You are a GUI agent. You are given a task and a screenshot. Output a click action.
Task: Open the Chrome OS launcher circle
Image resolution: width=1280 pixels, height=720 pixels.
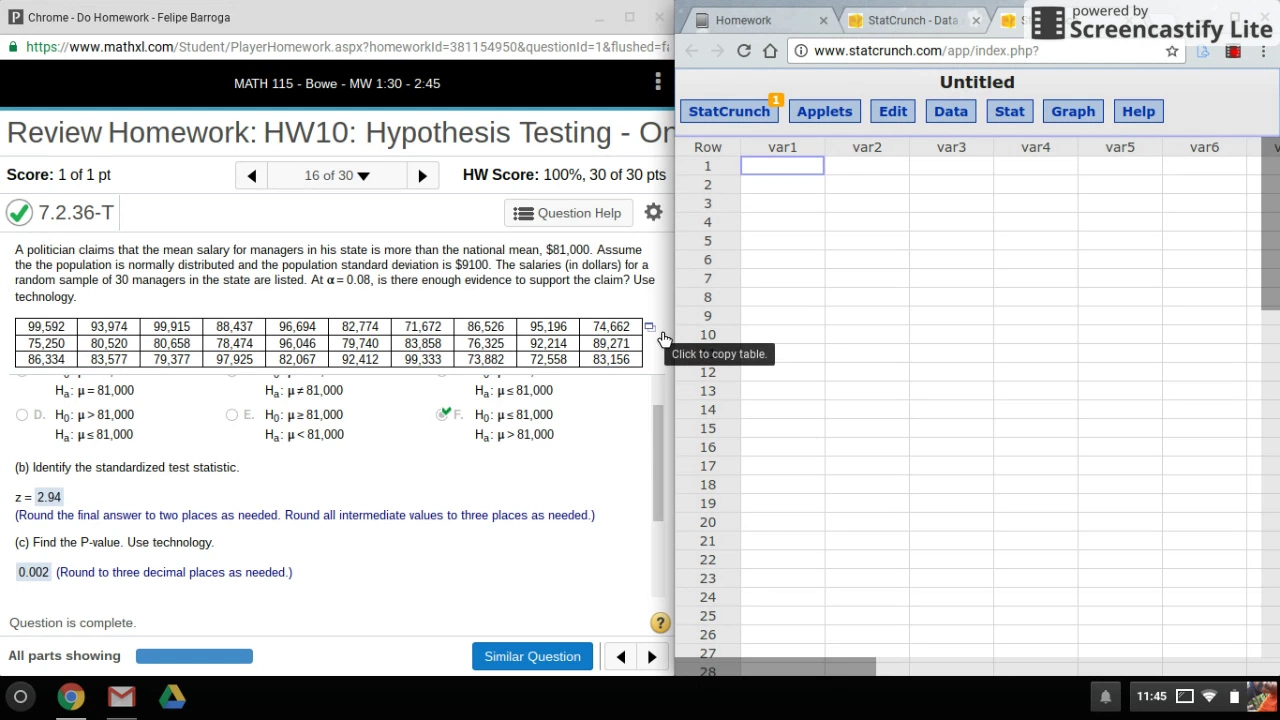pos(20,697)
